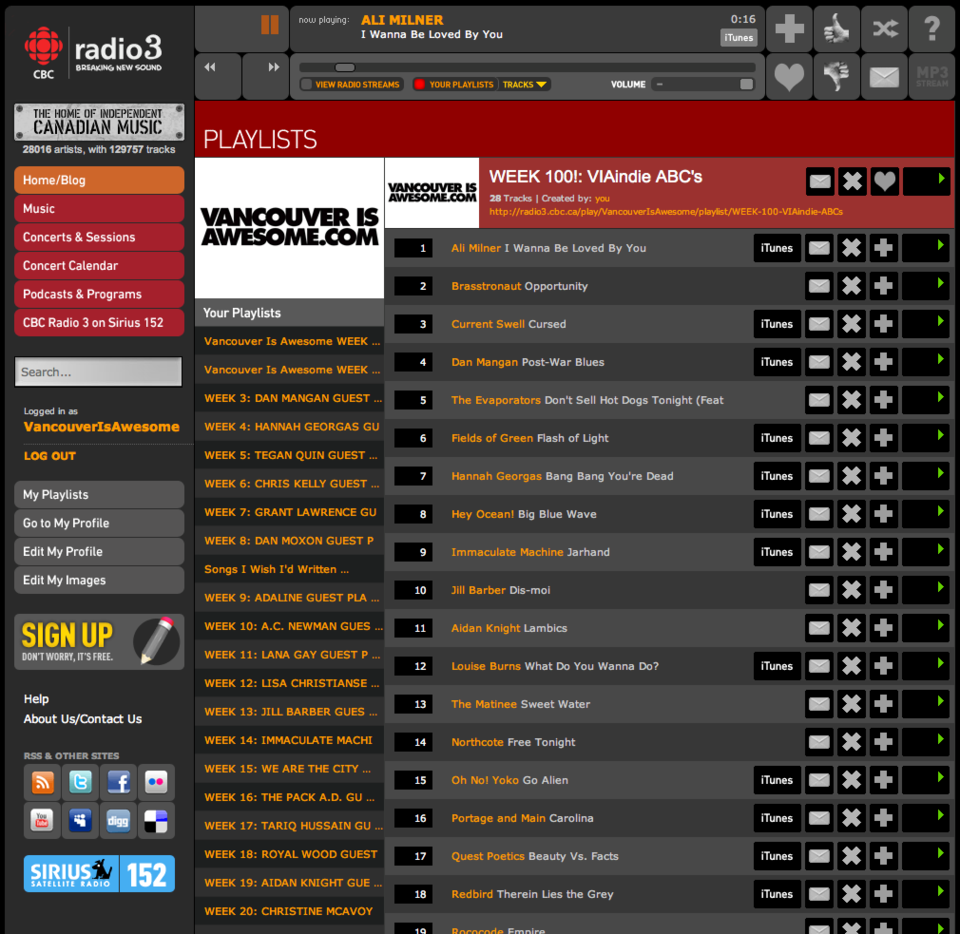Image resolution: width=960 pixels, height=934 pixels.
Task: Give the current song a thumbs up
Action: [836, 28]
